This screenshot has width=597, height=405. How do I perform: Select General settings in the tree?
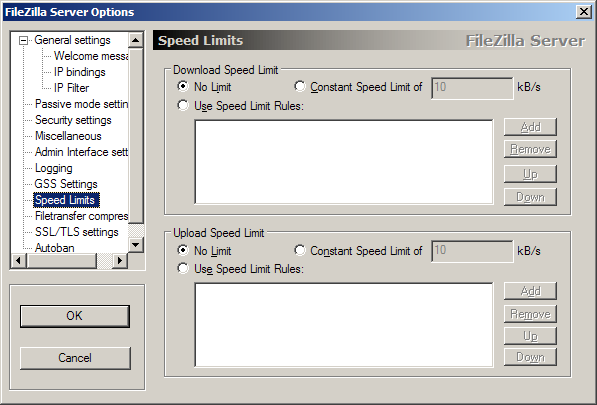click(72, 40)
